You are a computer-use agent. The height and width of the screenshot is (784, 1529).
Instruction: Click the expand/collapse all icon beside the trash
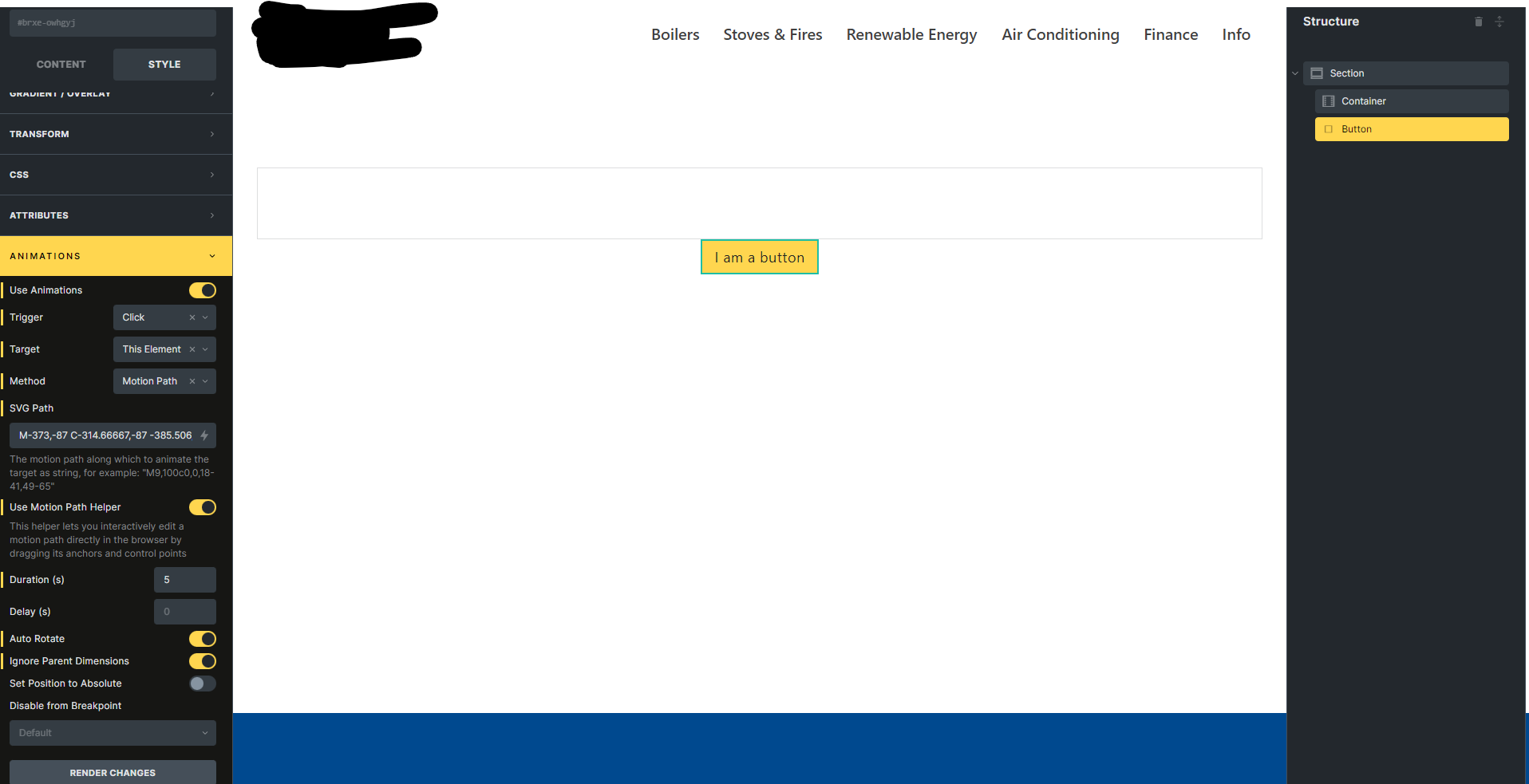[x=1499, y=22]
